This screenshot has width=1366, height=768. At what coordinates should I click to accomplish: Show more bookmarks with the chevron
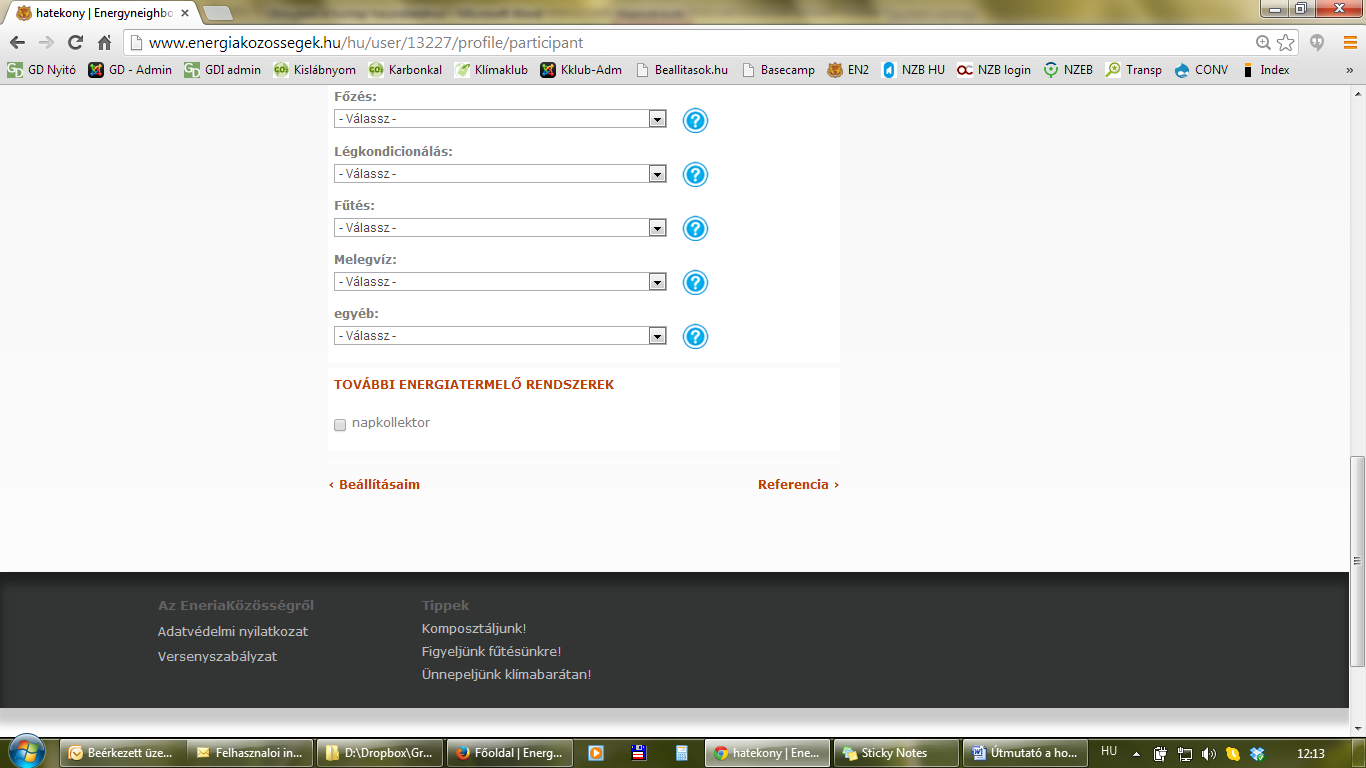click(x=1349, y=70)
